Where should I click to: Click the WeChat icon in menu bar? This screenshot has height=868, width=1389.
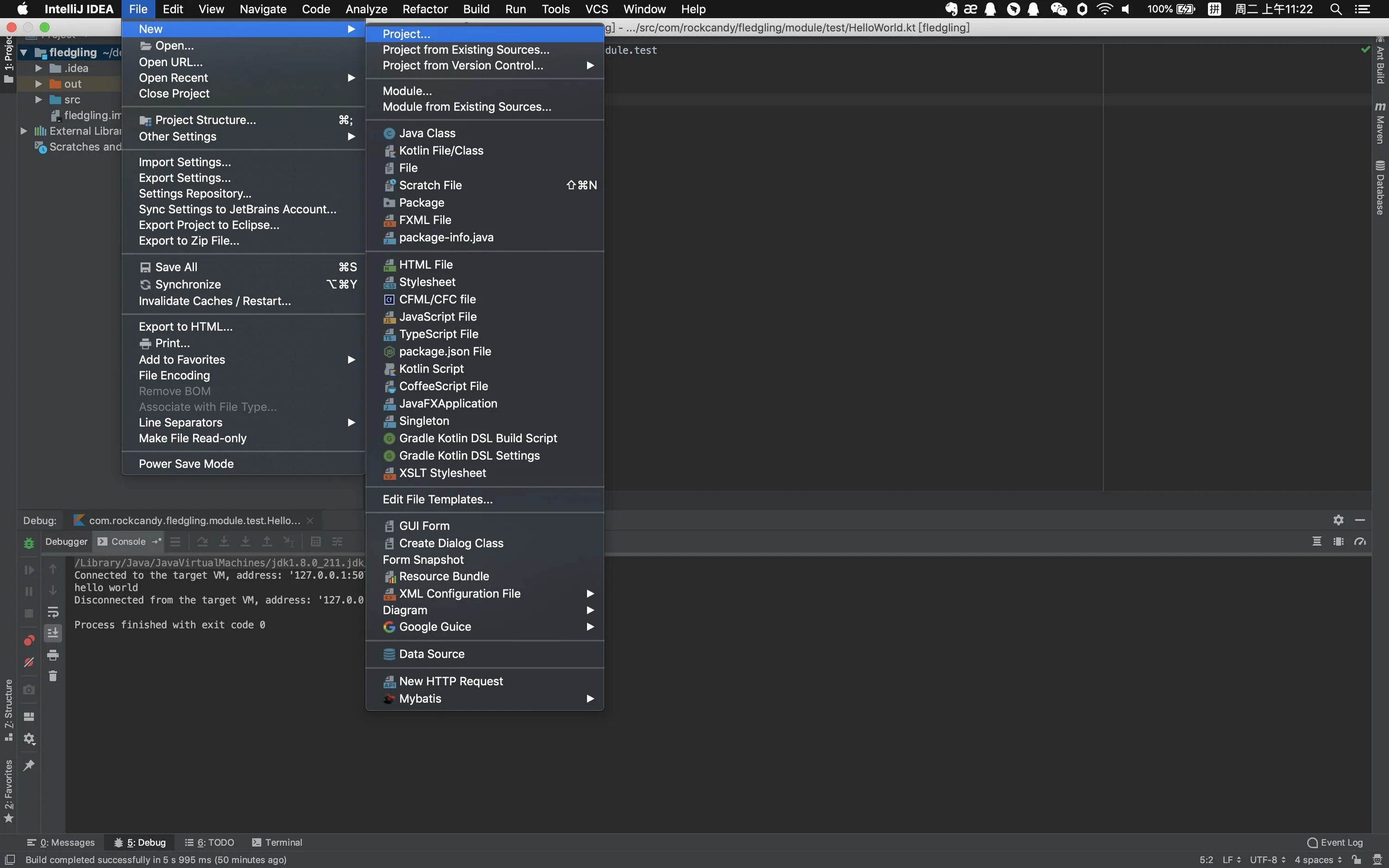pos(1058,9)
